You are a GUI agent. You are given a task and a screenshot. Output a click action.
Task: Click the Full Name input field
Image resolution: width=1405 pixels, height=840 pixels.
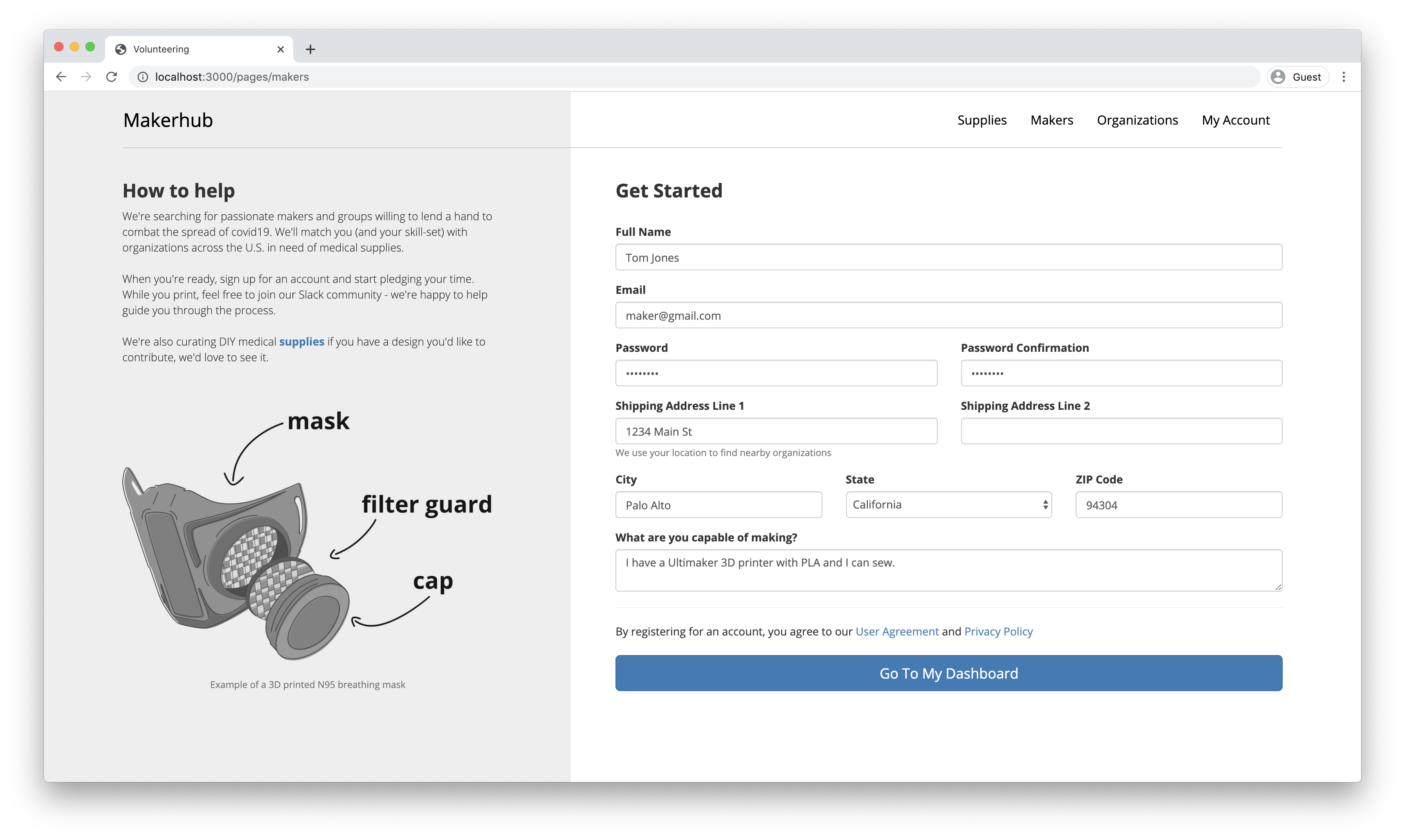click(948, 257)
